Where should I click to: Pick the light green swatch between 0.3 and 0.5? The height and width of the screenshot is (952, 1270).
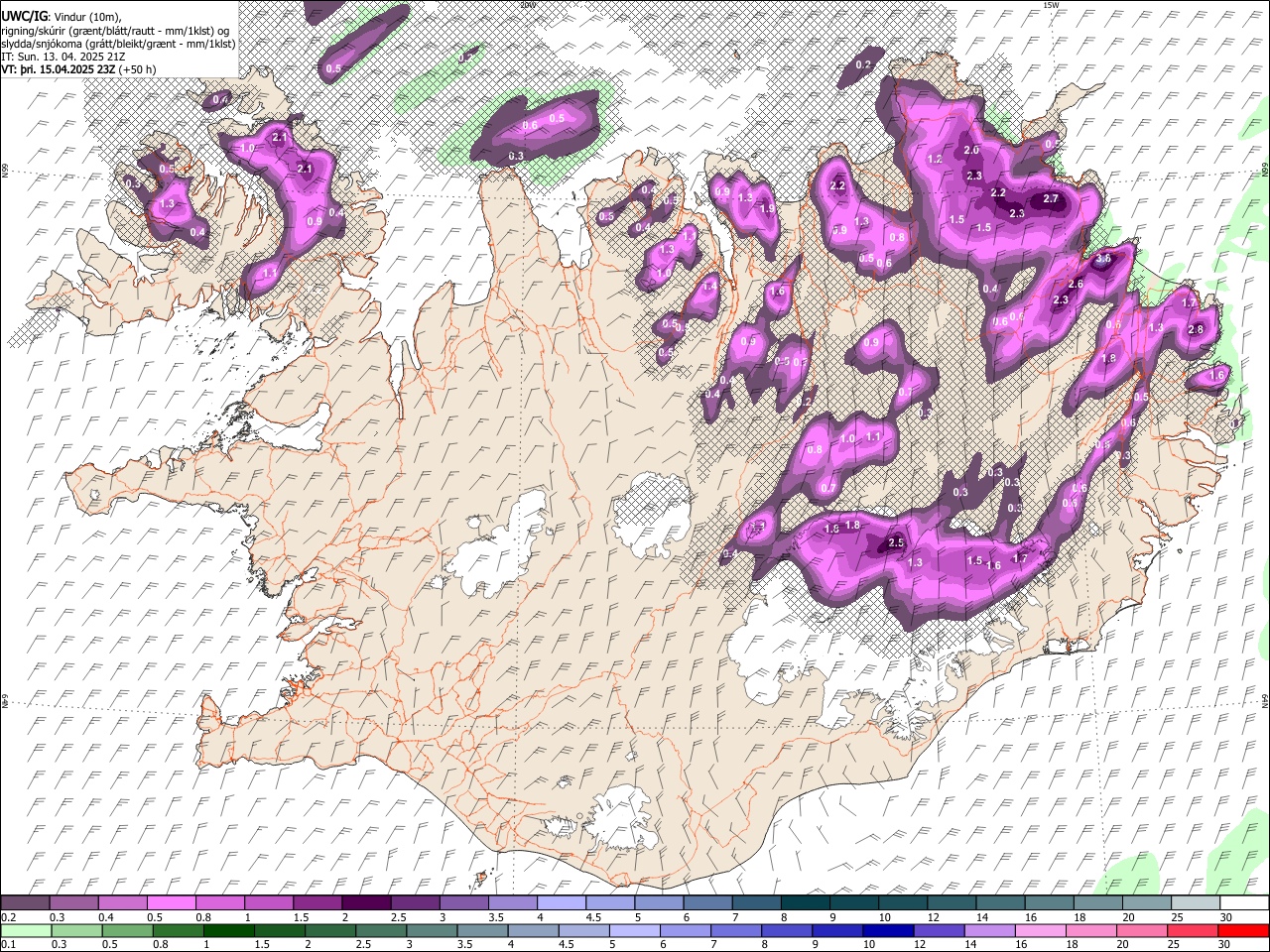tap(76, 931)
